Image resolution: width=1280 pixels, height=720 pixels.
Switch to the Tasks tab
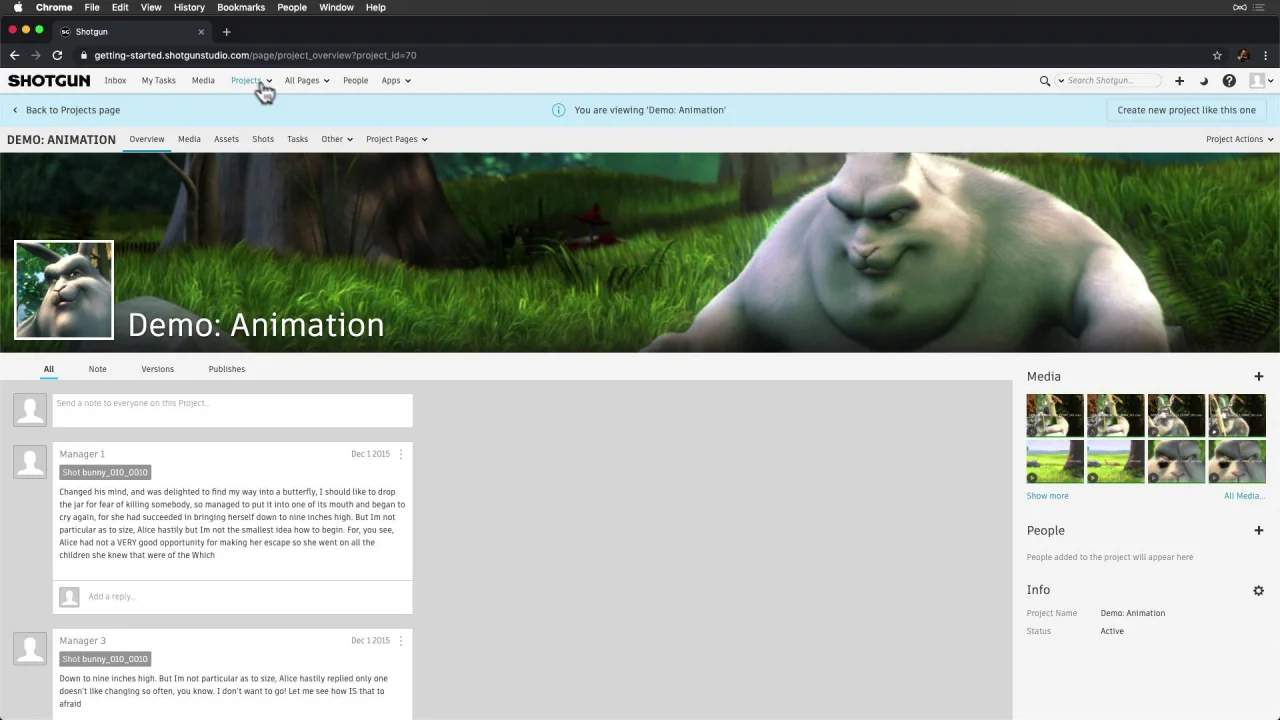coord(297,139)
